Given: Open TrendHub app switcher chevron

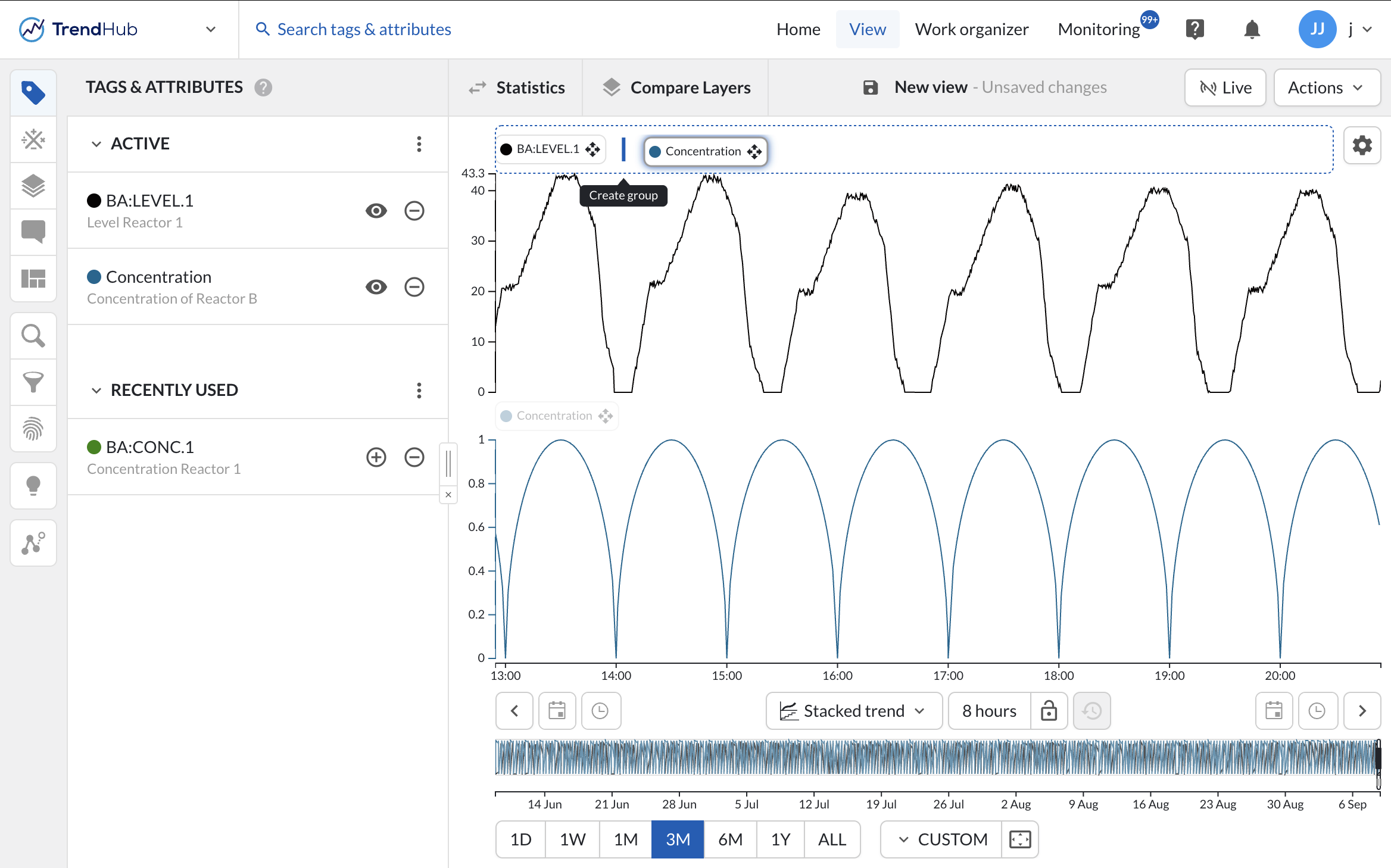Looking at the screenshot, I should click(211, 29).
